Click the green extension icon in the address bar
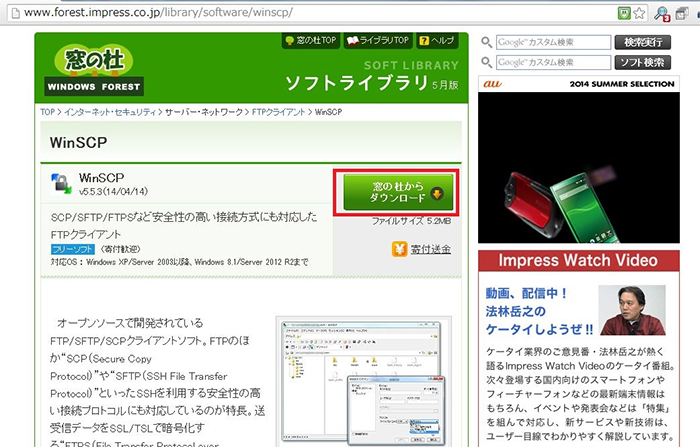Screen dimensions: 700x447 coord(623,14)
